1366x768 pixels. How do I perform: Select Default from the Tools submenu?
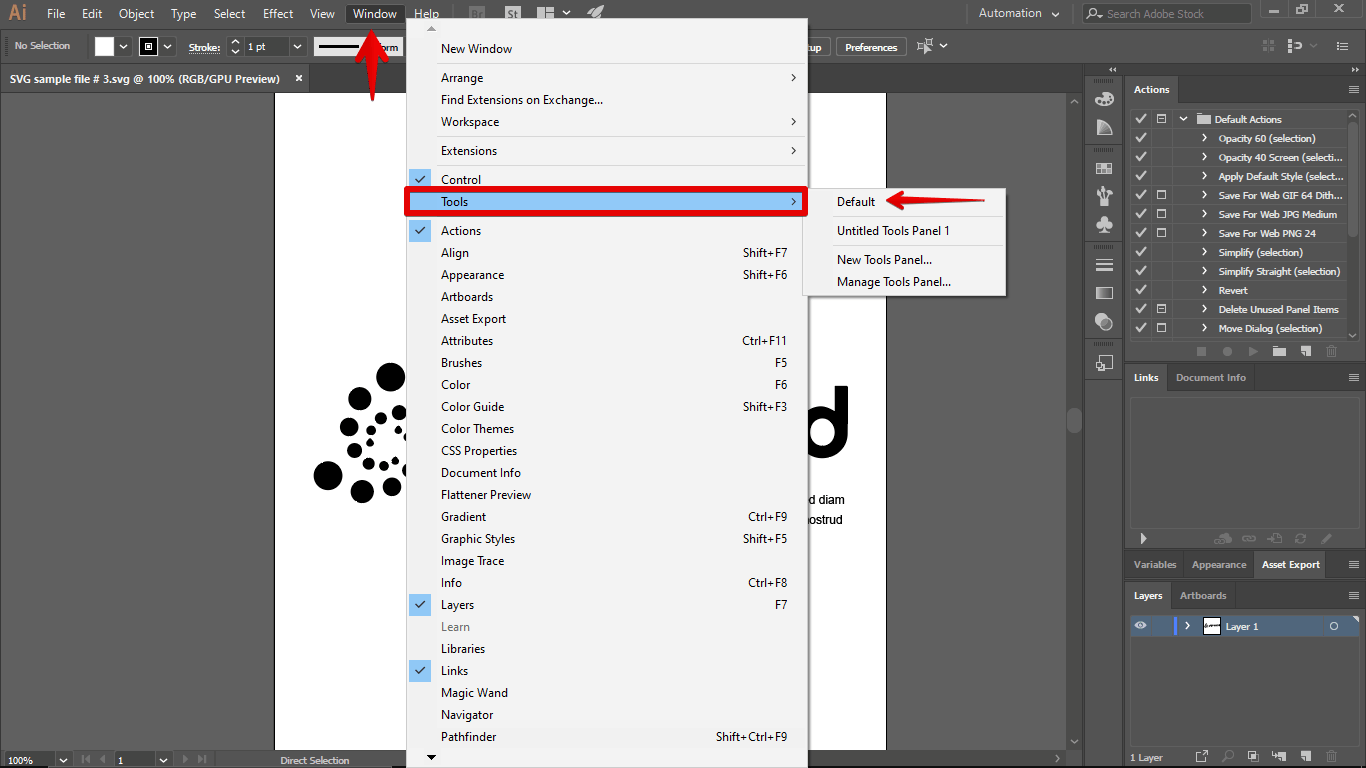click(x=856, y=202)
